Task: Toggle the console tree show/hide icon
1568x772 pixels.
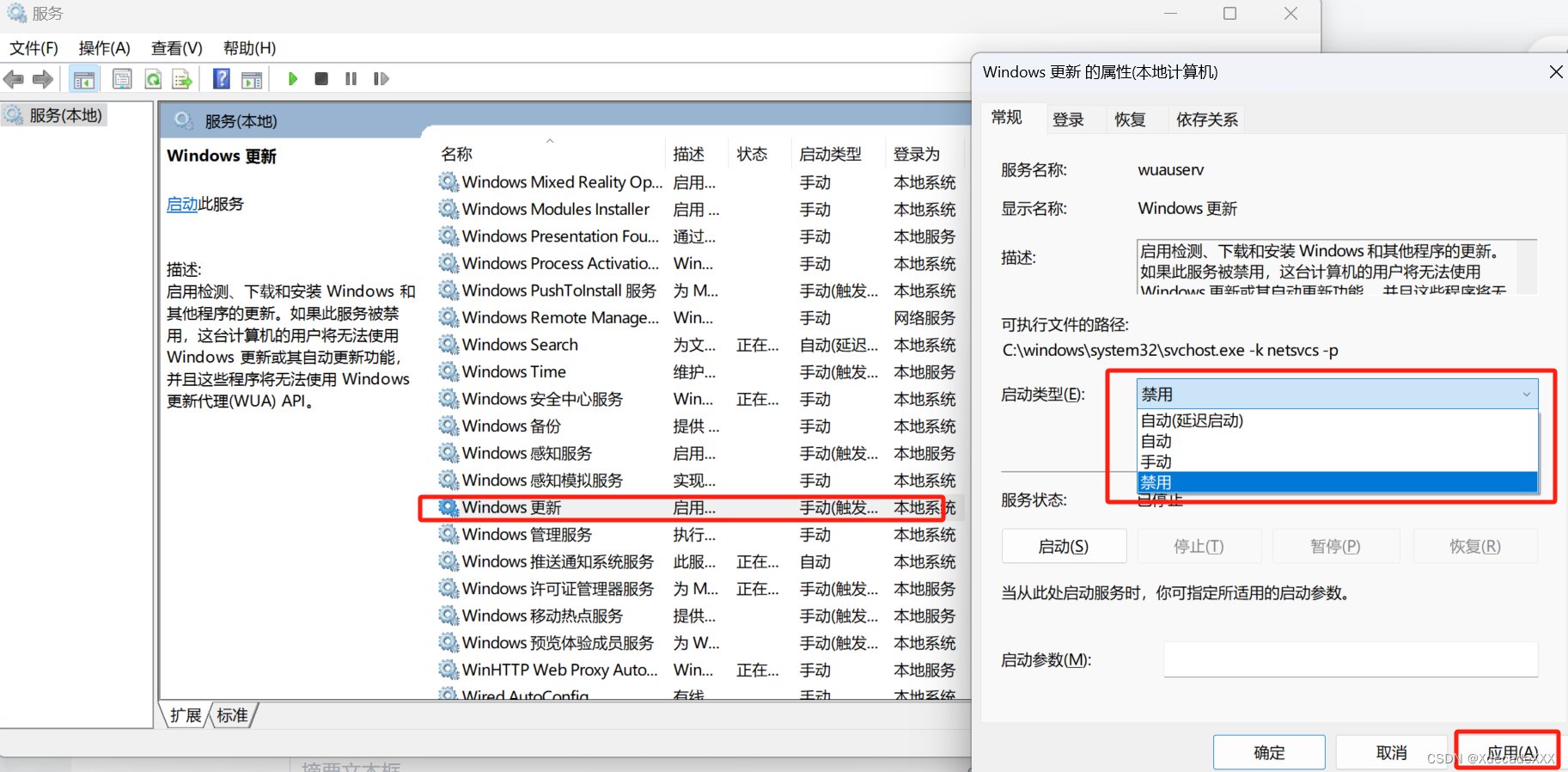Action: [x=84, y=79]
